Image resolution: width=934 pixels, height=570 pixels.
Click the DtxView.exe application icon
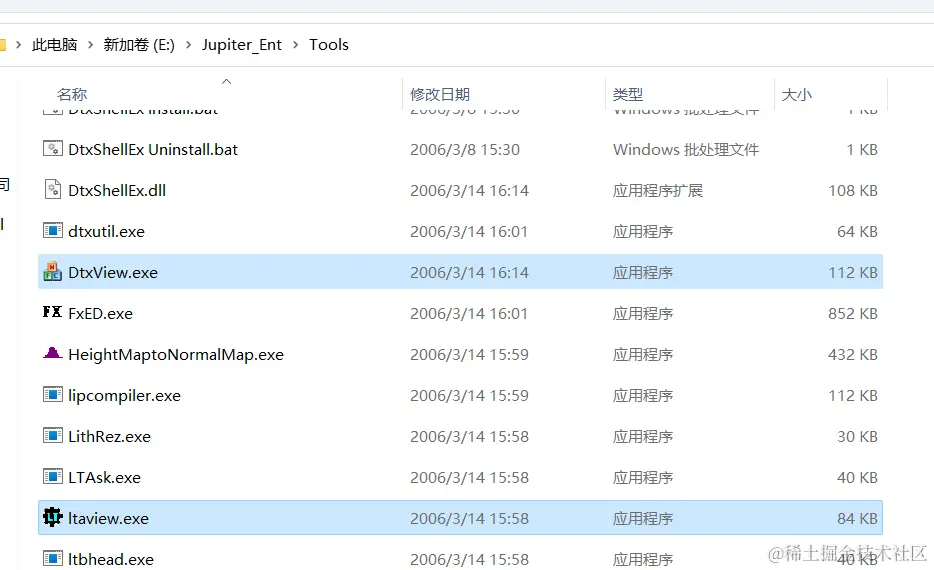(x=52, y=272)
